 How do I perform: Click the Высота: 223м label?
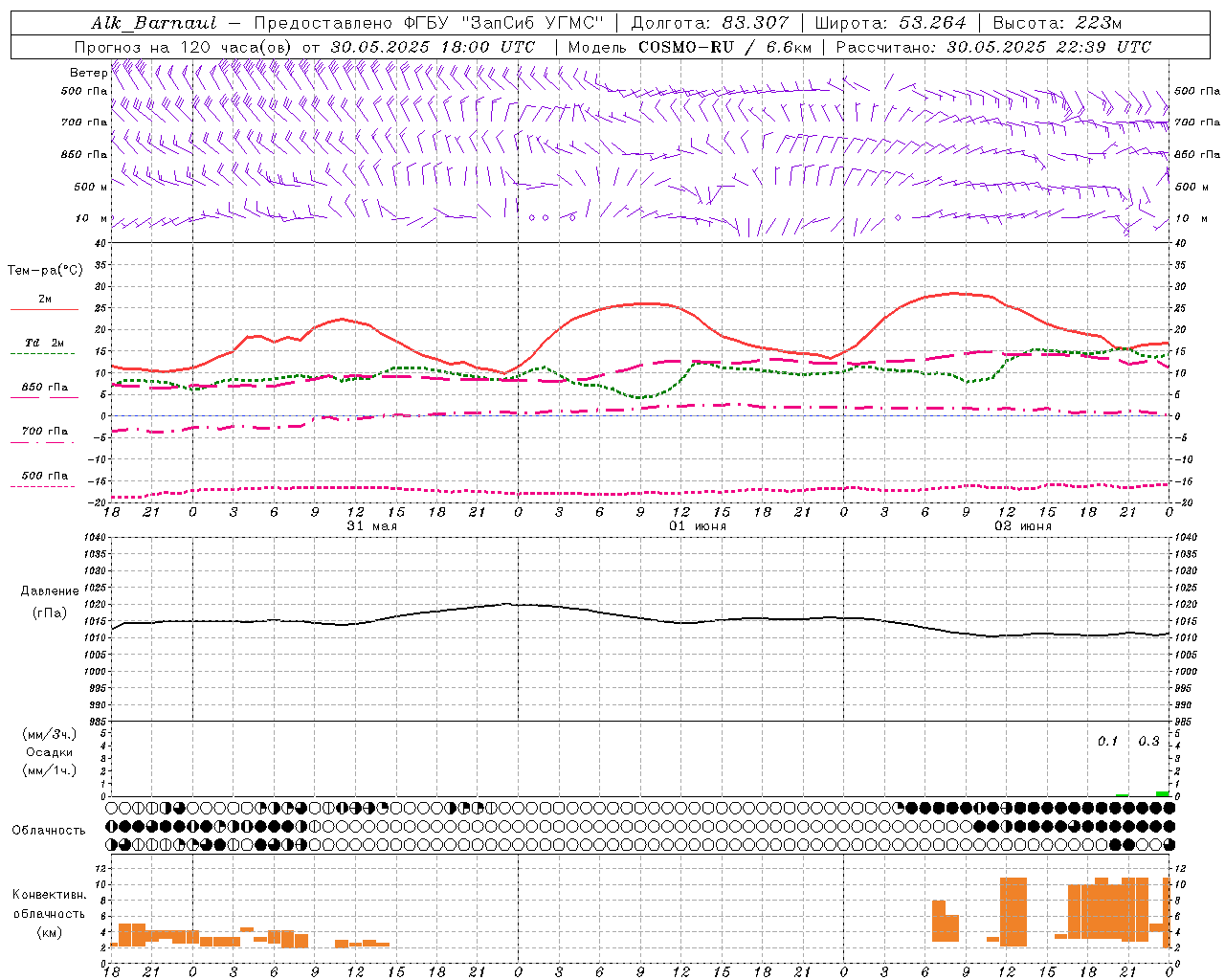(x=1058, y=23)
